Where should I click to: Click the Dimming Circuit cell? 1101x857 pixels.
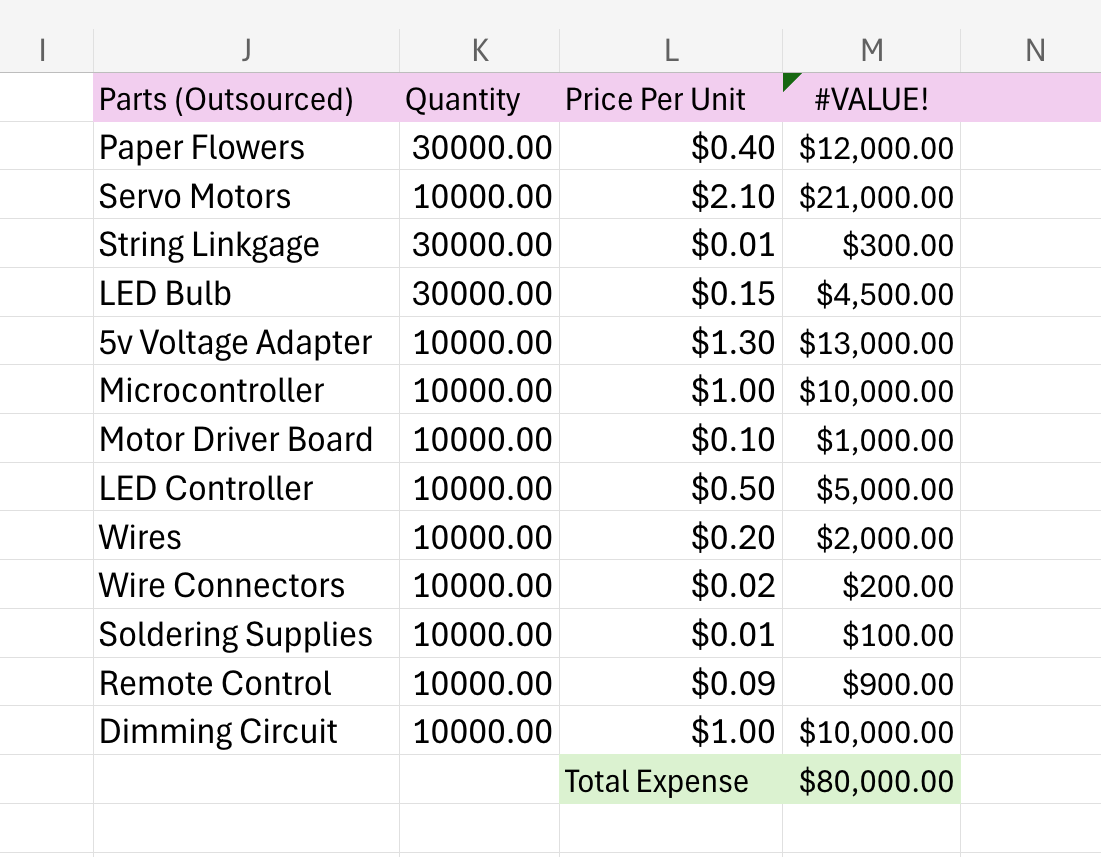218,732
